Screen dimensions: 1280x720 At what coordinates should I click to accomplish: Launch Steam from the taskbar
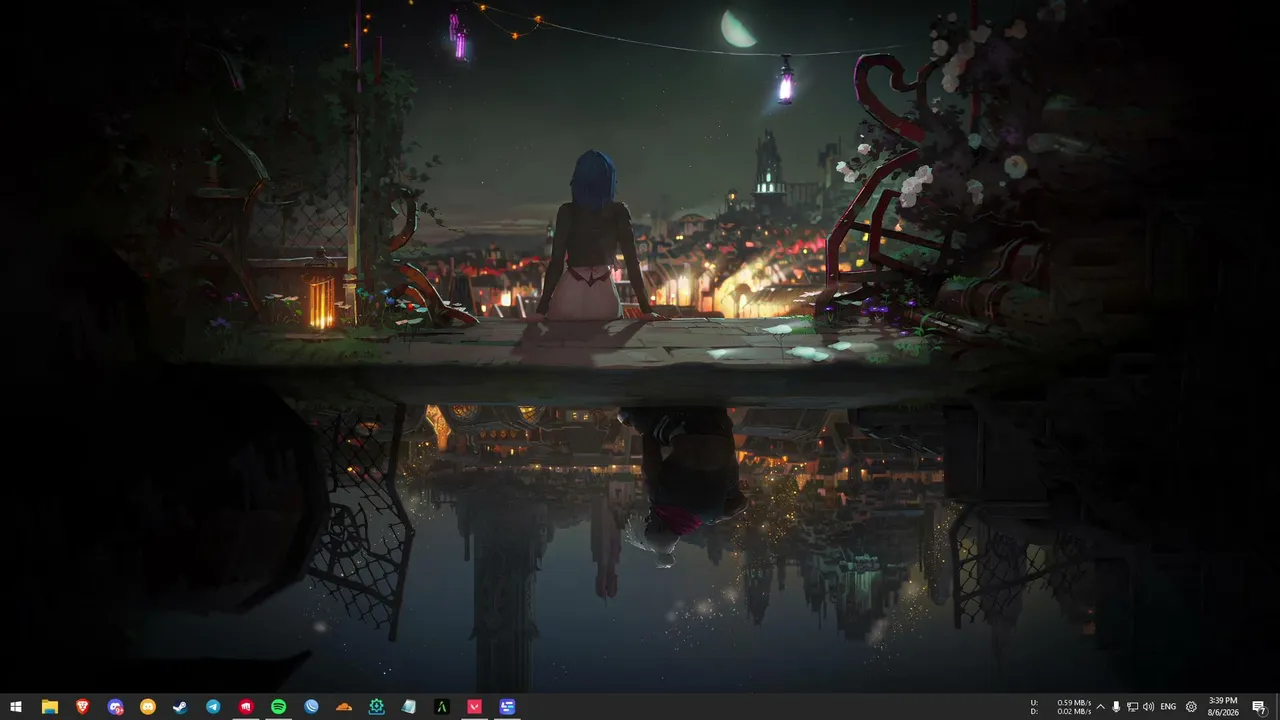(180, 707)
